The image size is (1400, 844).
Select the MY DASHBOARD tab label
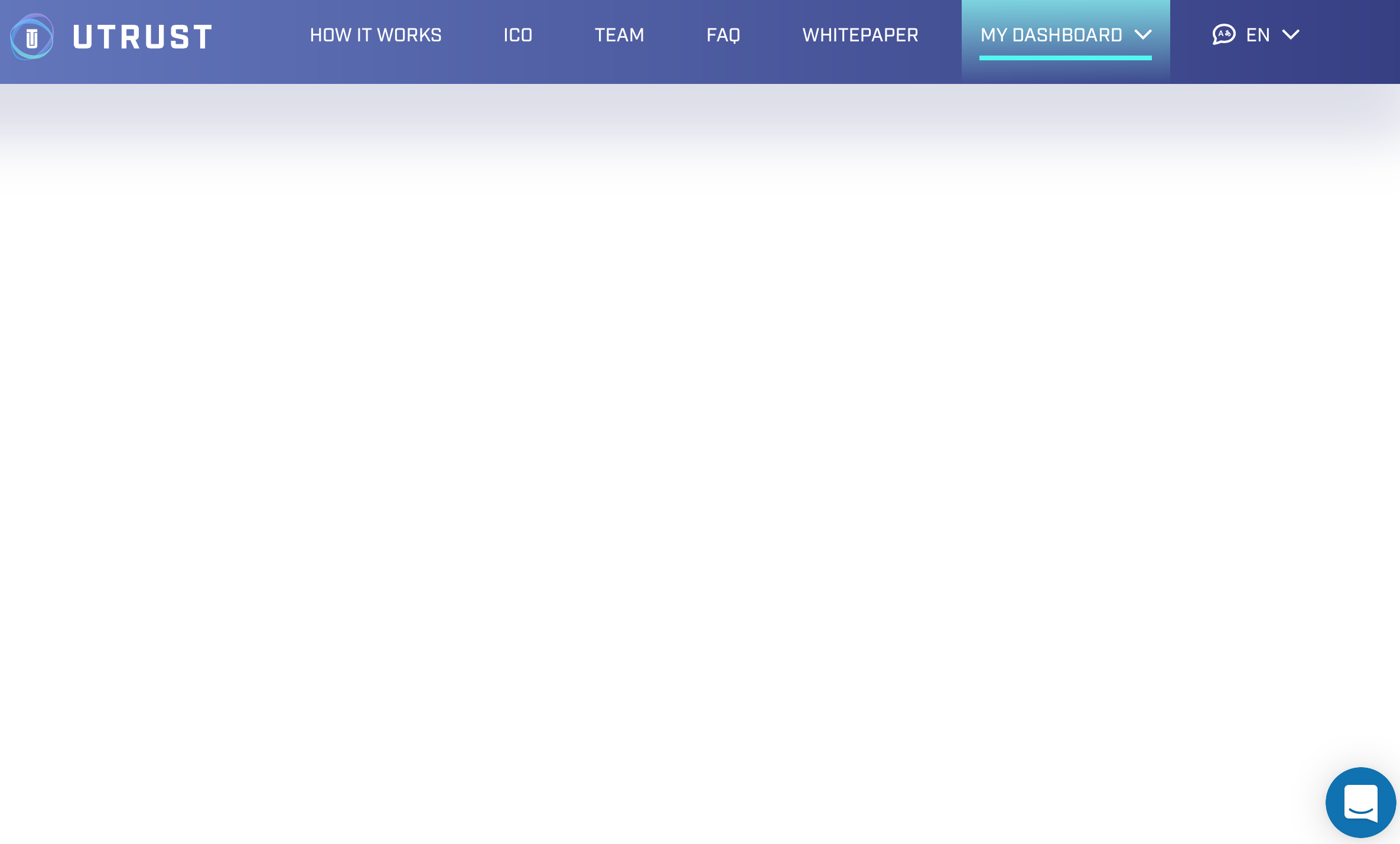pyautogui.click(x=1051, y=35)
